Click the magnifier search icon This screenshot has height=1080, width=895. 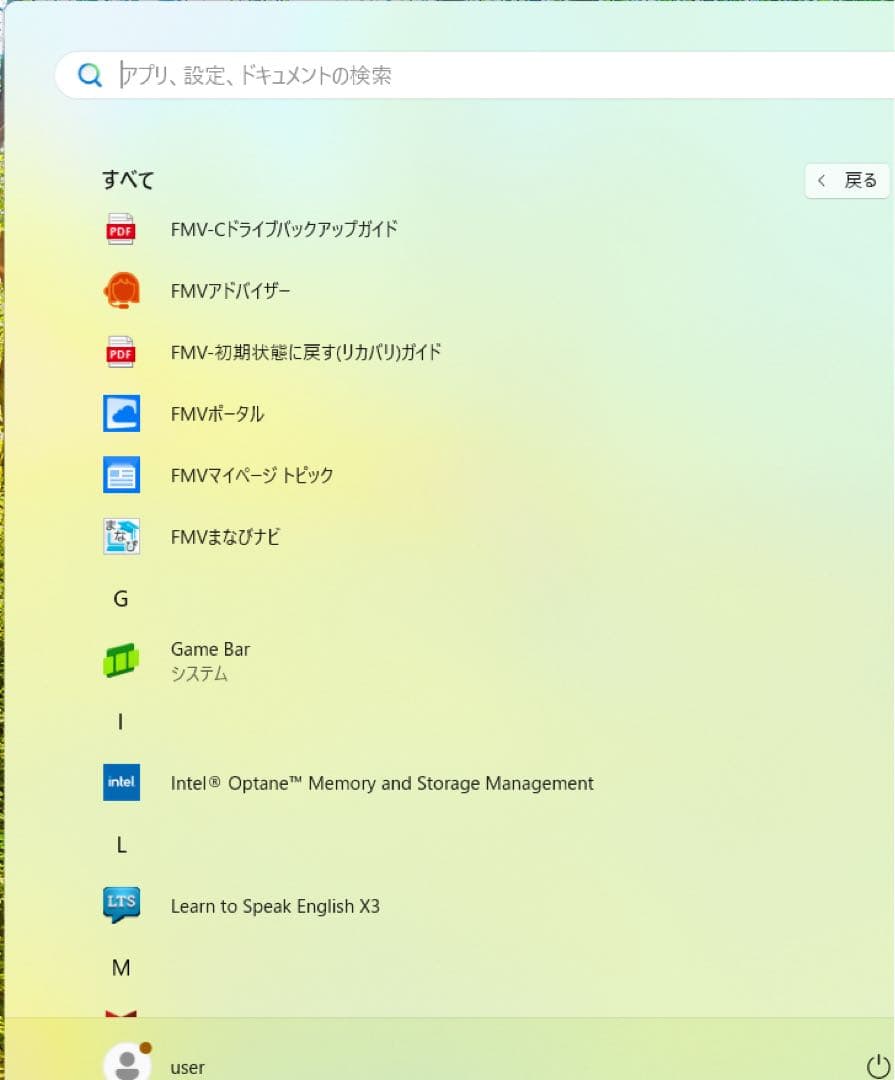click(90, 74)
